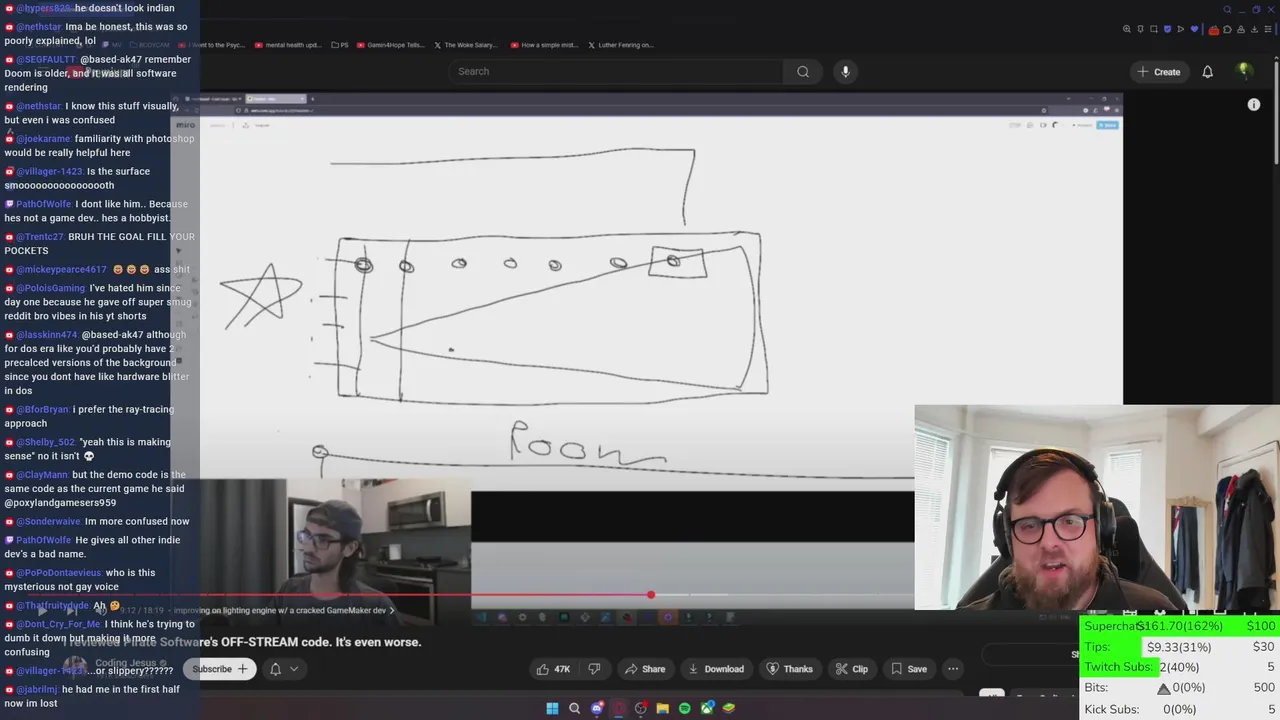Click the Create button

(1159, 71)
